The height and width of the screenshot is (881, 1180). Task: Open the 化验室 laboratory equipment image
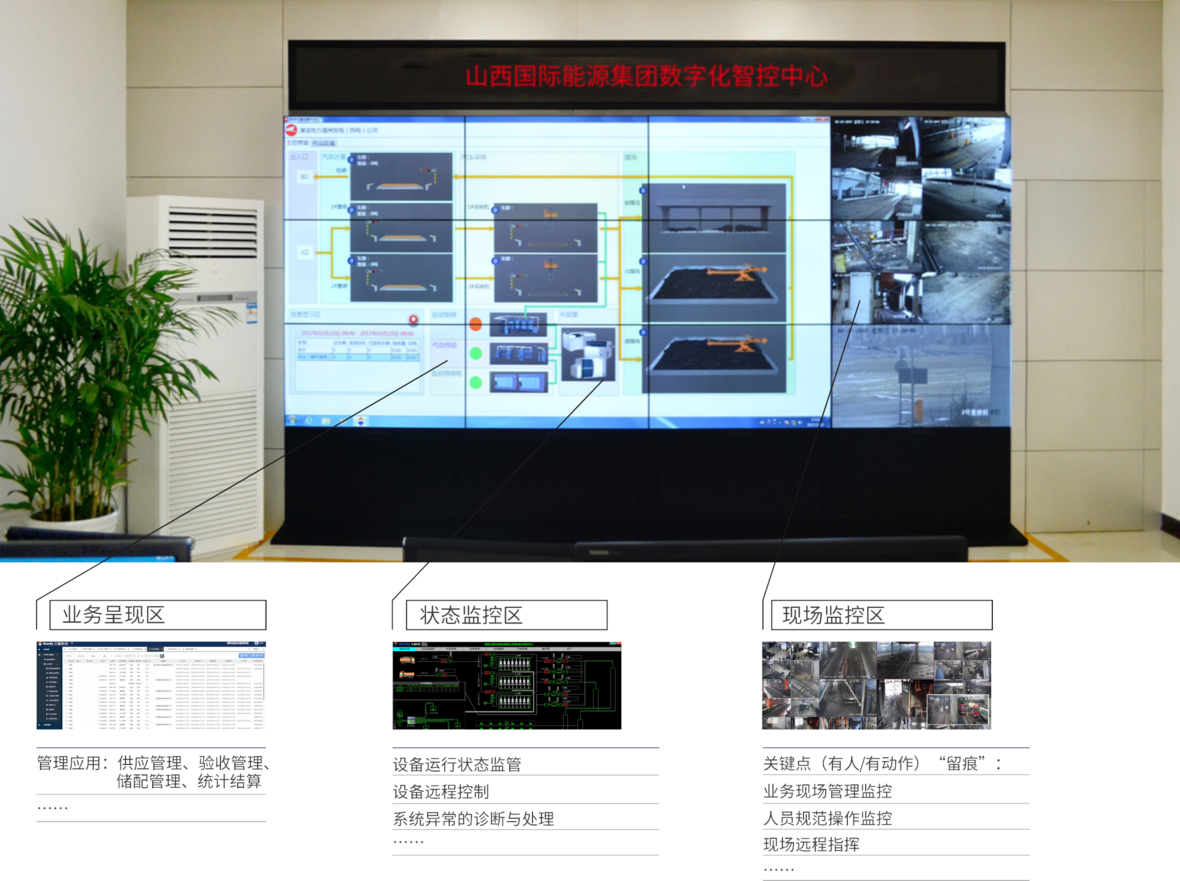click(x=588, y=354)
